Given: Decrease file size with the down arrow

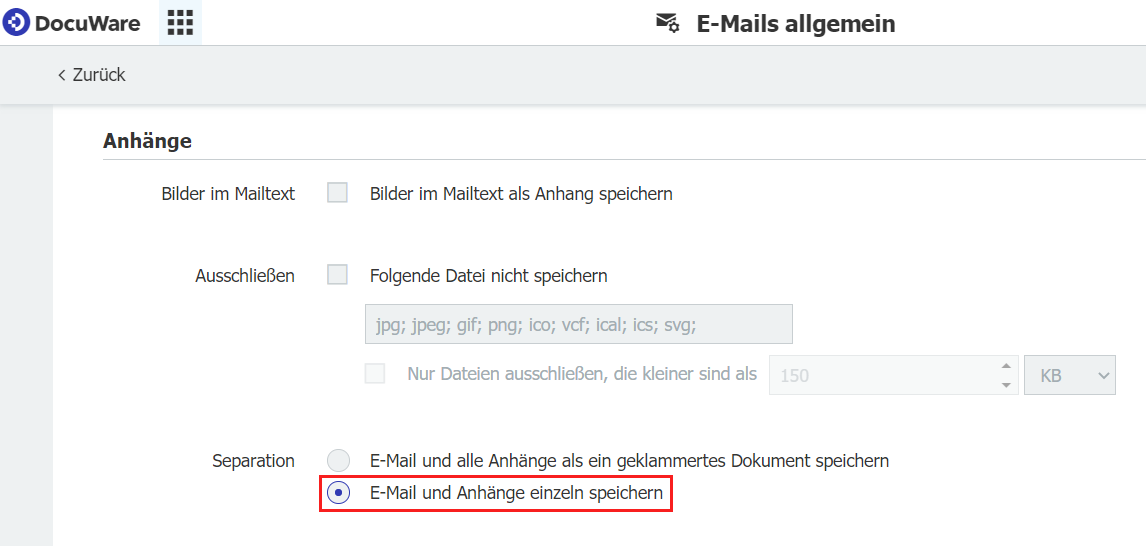Looking at the screenshot, I should click(1005, 384).
